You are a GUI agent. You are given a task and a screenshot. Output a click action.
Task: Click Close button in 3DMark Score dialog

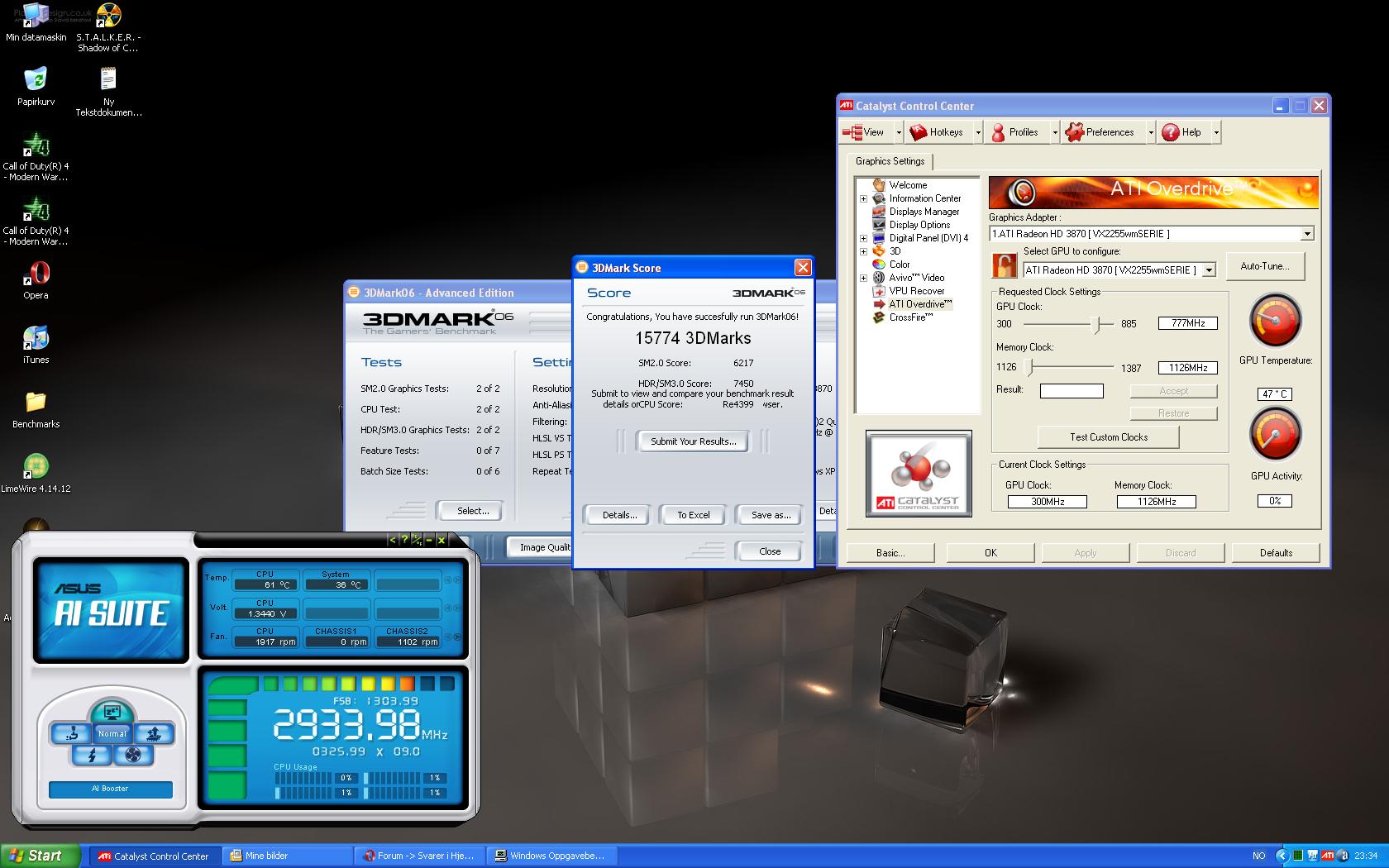(x=769, y=551)
